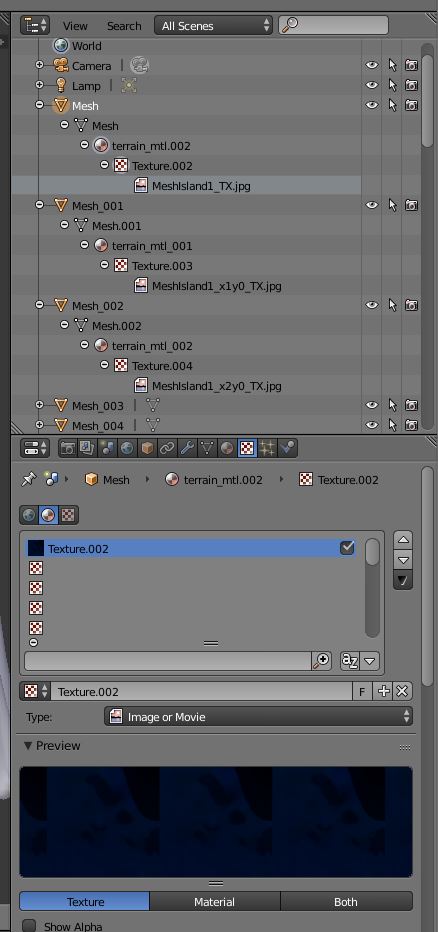Collapse the Mesh_001 object tree
Image resolution: width=438 pixels, height=932 pixels.
pos(40,205)
